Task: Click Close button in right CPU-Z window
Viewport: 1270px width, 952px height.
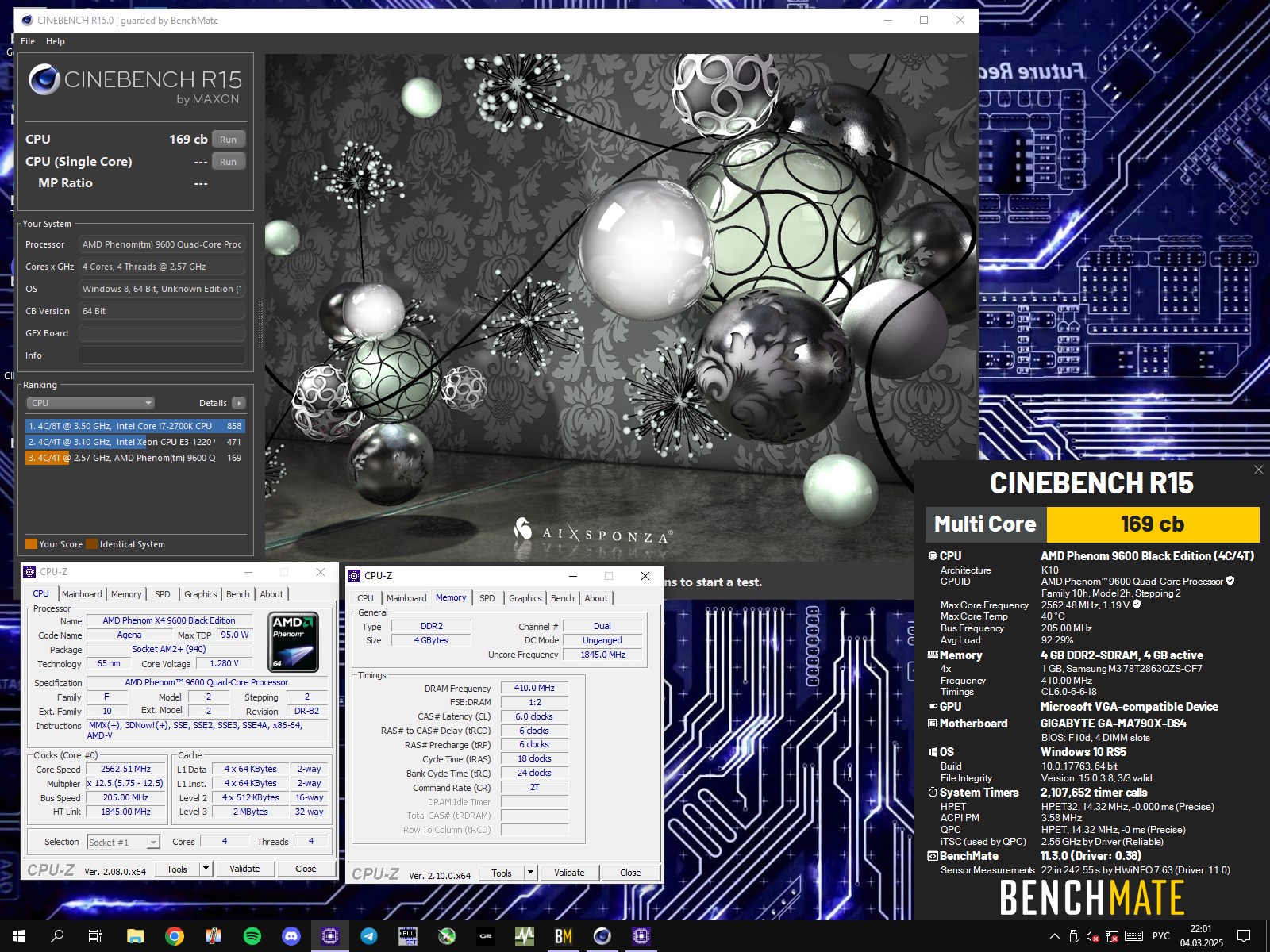Action: (630, 873)
